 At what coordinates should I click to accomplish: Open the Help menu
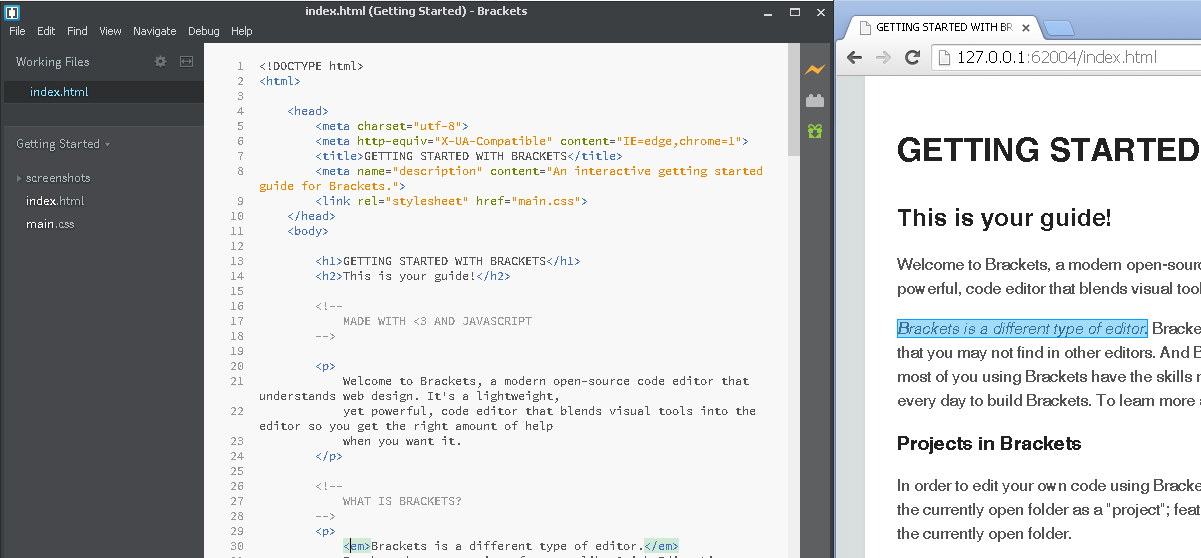click(x=242, y=31)
